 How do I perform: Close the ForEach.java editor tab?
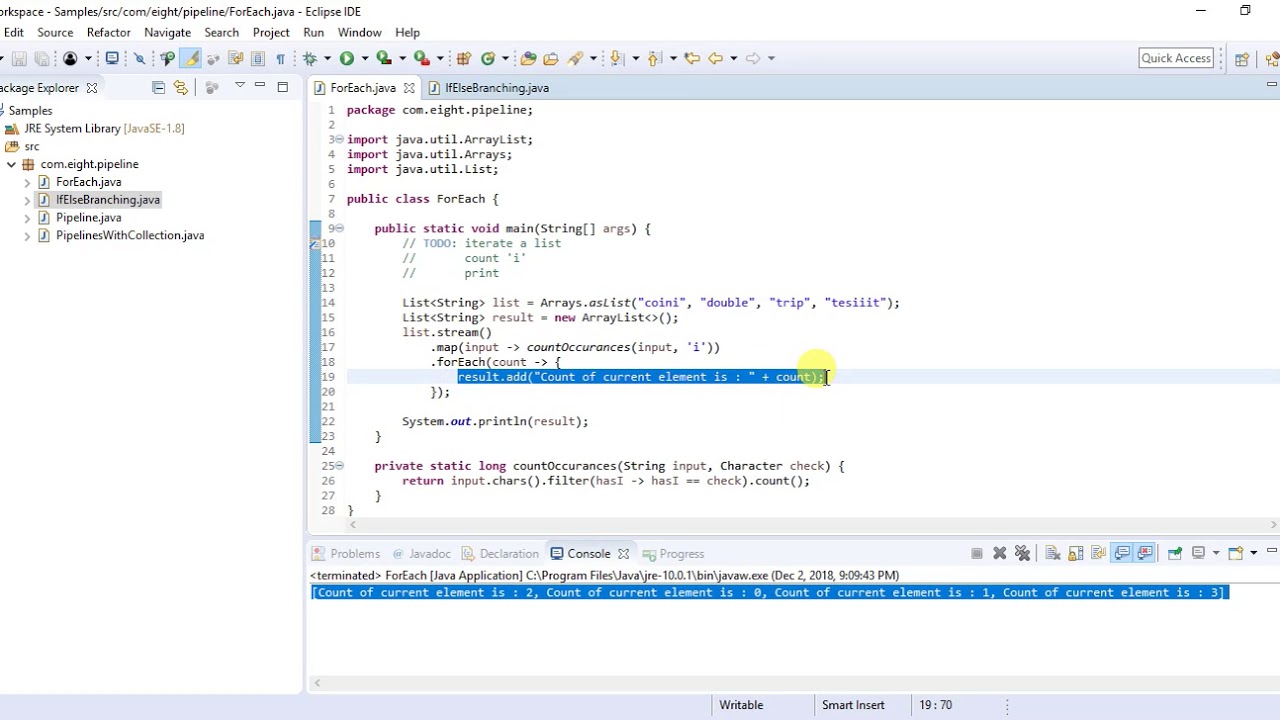(x=409, y=88)
